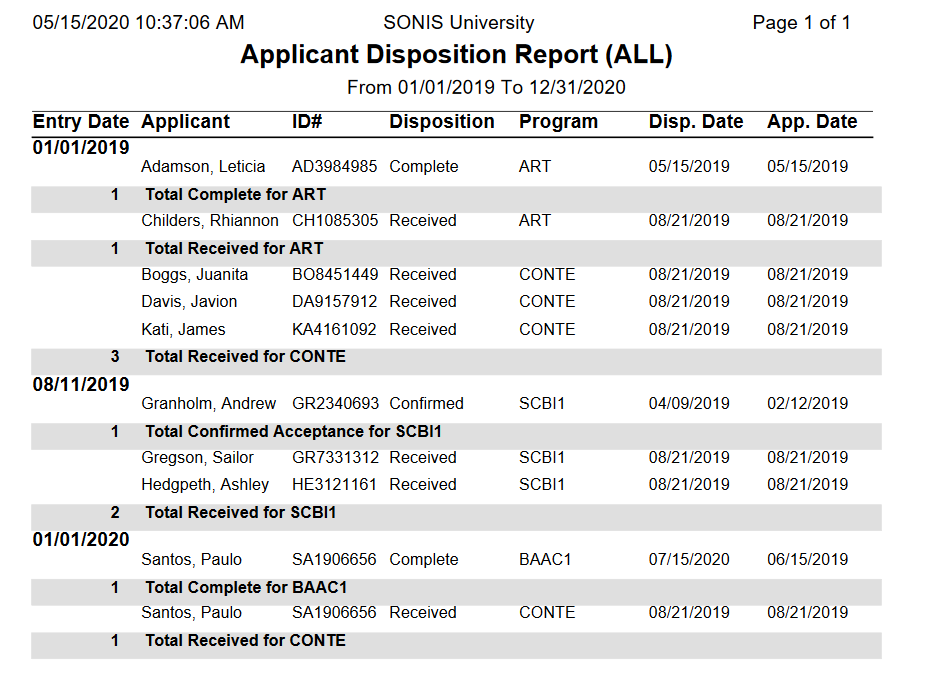The height and width of the screenshot is (673, 936).
Task: Select the ID BO8451449
Action: point(335,274)
